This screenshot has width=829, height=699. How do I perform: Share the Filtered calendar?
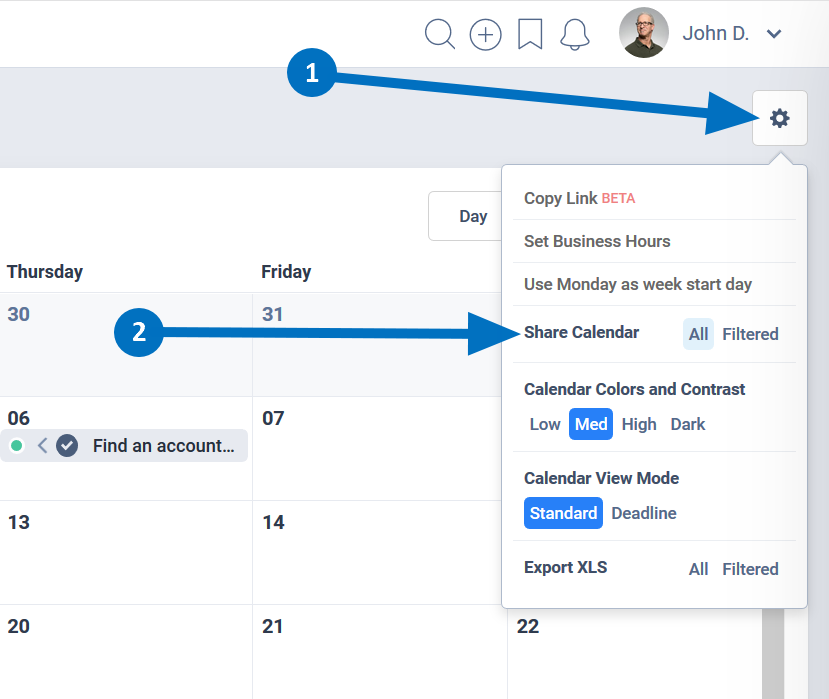tap(750, 334)
